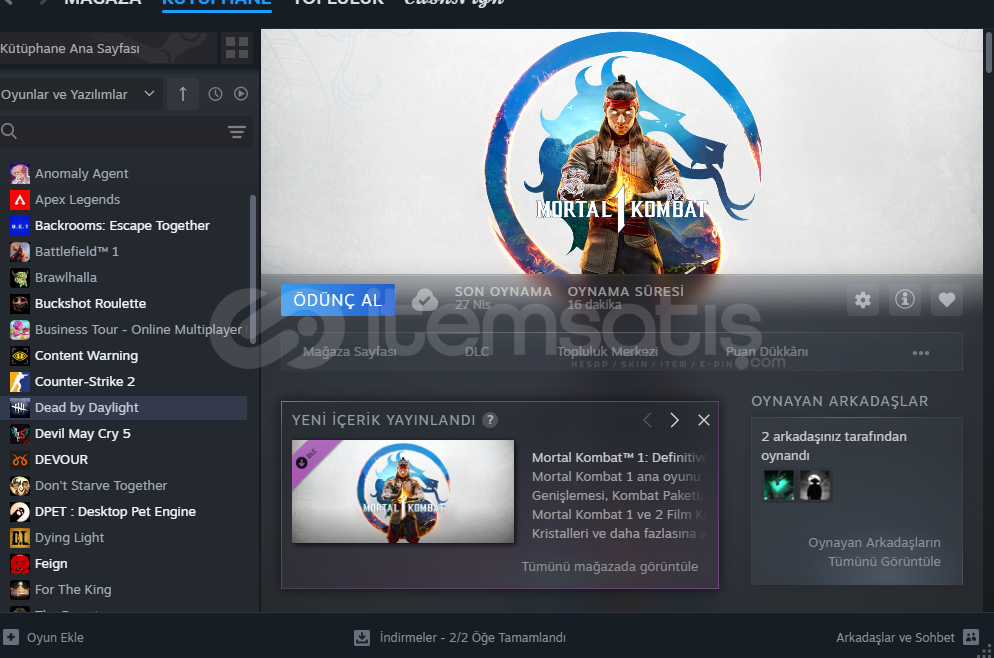The image size is (994, 658).
Task: Select Feign in the library
Action: pyautogui.click(x=123, y=564)
